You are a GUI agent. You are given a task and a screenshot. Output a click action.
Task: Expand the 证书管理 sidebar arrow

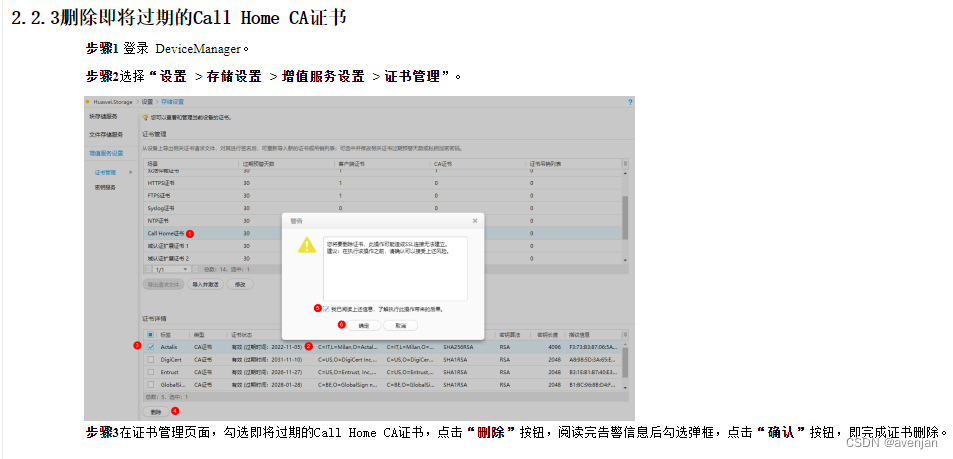[x=130, y=173]
